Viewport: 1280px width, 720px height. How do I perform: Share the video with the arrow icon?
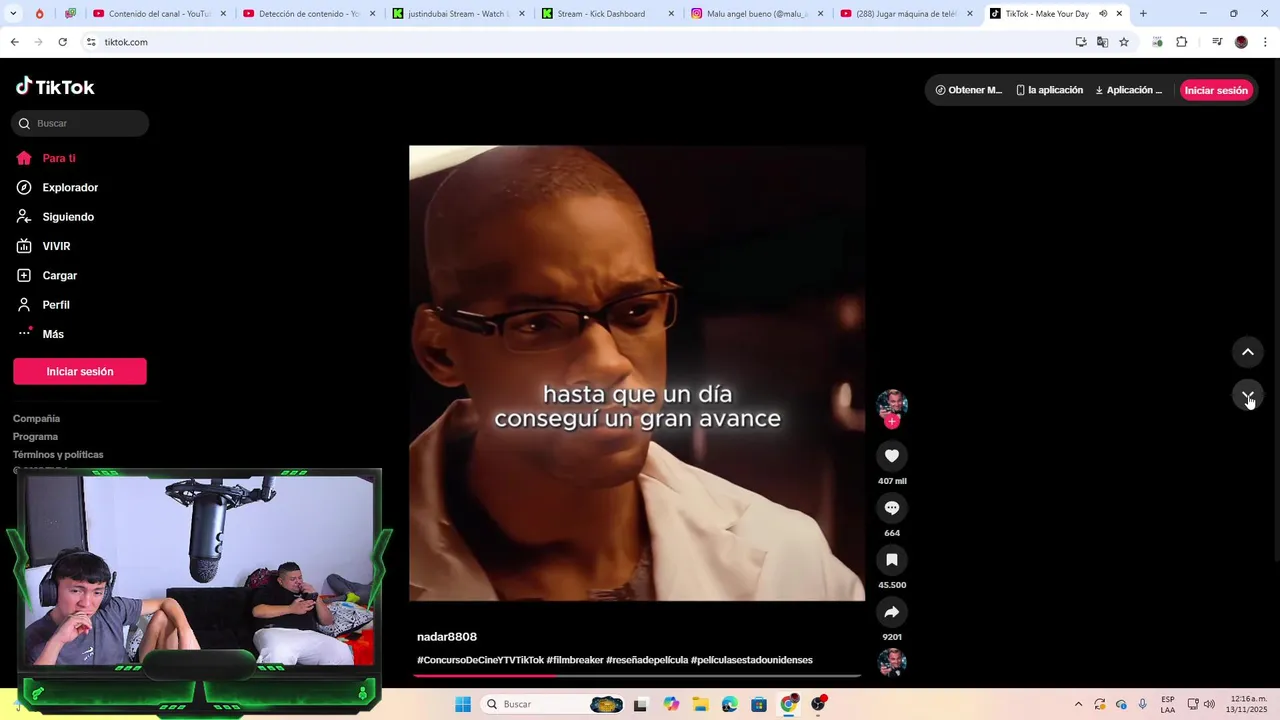pos(892,612)
